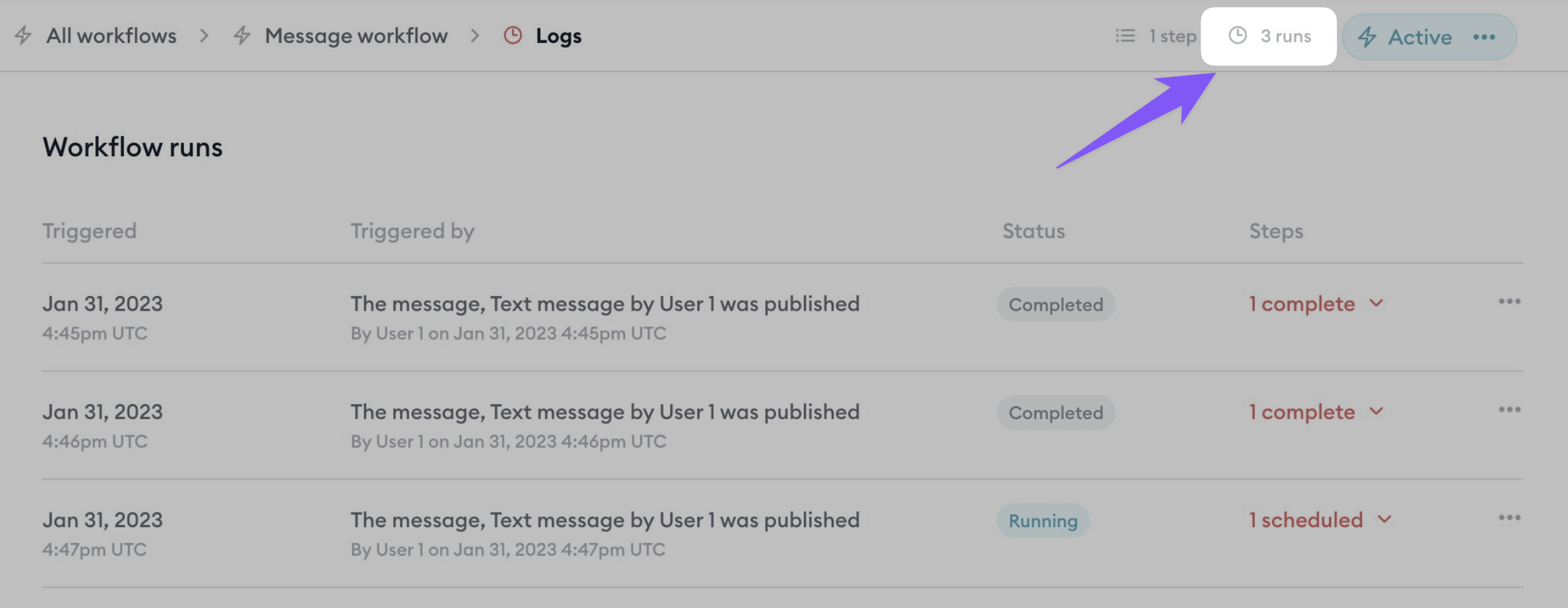
Task: Open the 3 runs tab
Action: tap(1269, 36)
